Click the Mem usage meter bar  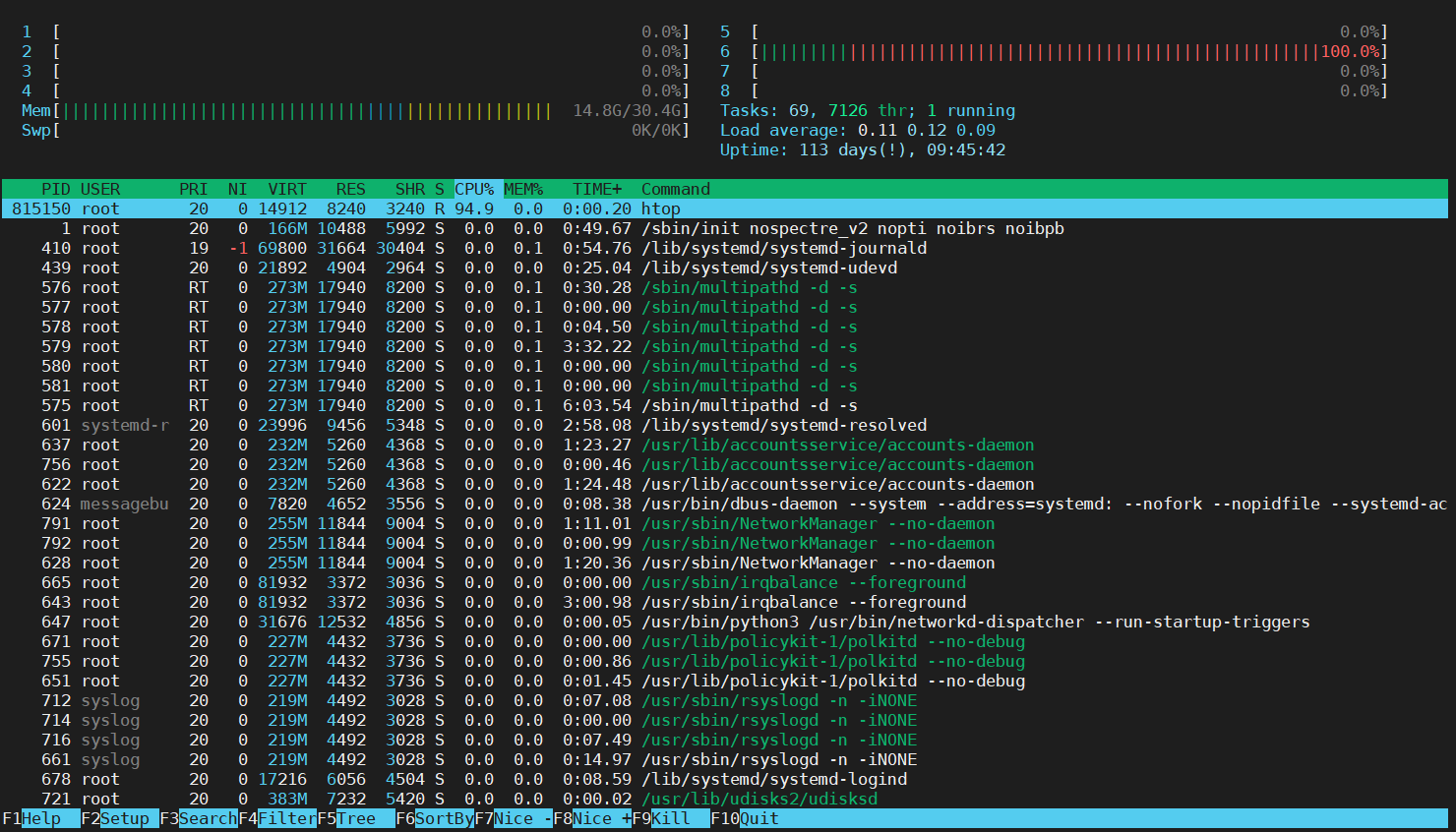tap(355, 110)
